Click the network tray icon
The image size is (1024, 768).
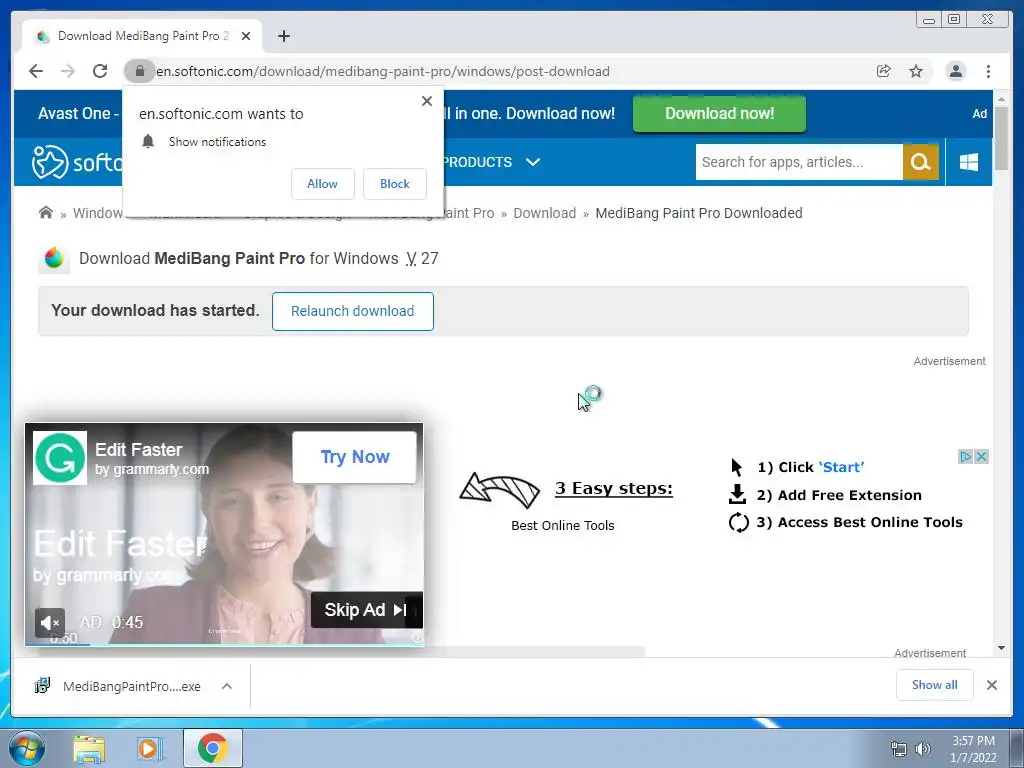pos(899,749)
